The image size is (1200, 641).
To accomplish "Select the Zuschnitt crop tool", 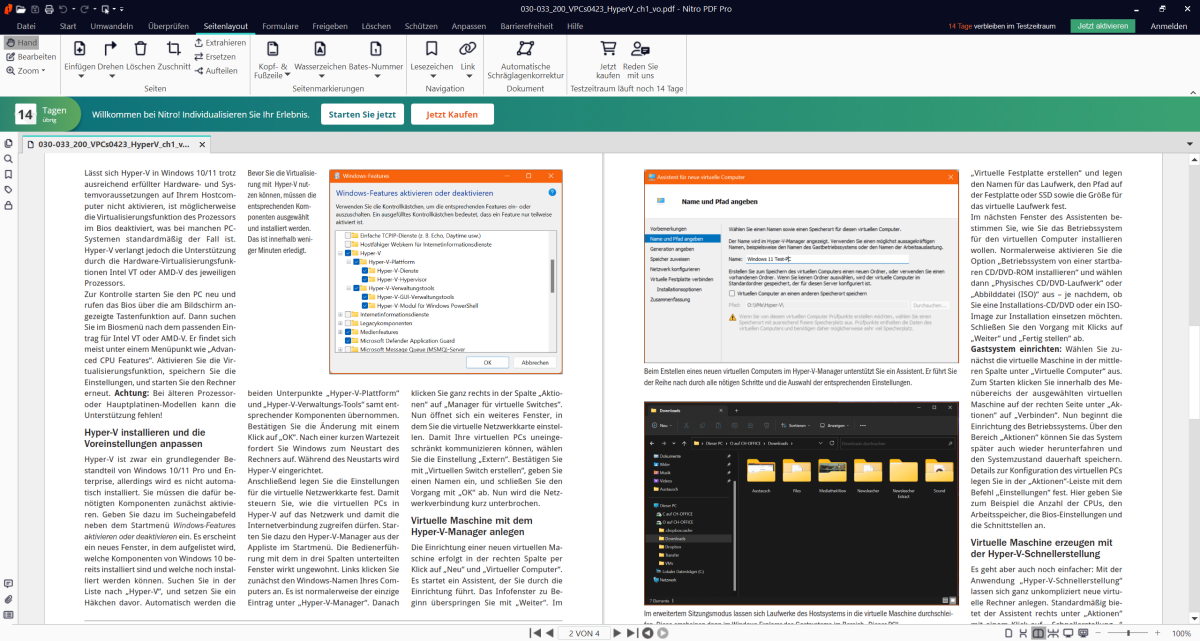I will pyautogui.click(x=174, y=48).
